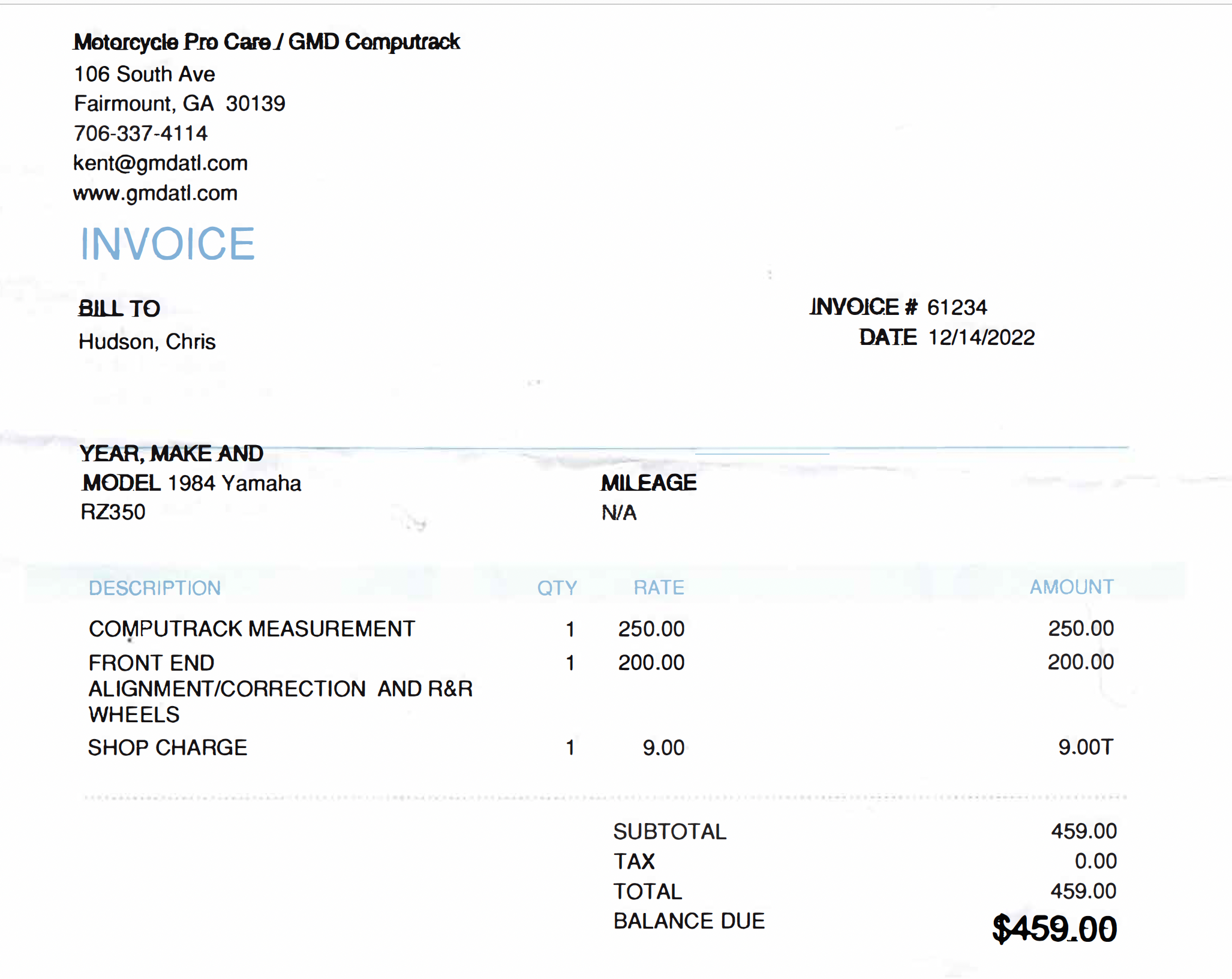Click the blue INVOICE heading
The image size is (1232, 979).
[x=168, y=244]
